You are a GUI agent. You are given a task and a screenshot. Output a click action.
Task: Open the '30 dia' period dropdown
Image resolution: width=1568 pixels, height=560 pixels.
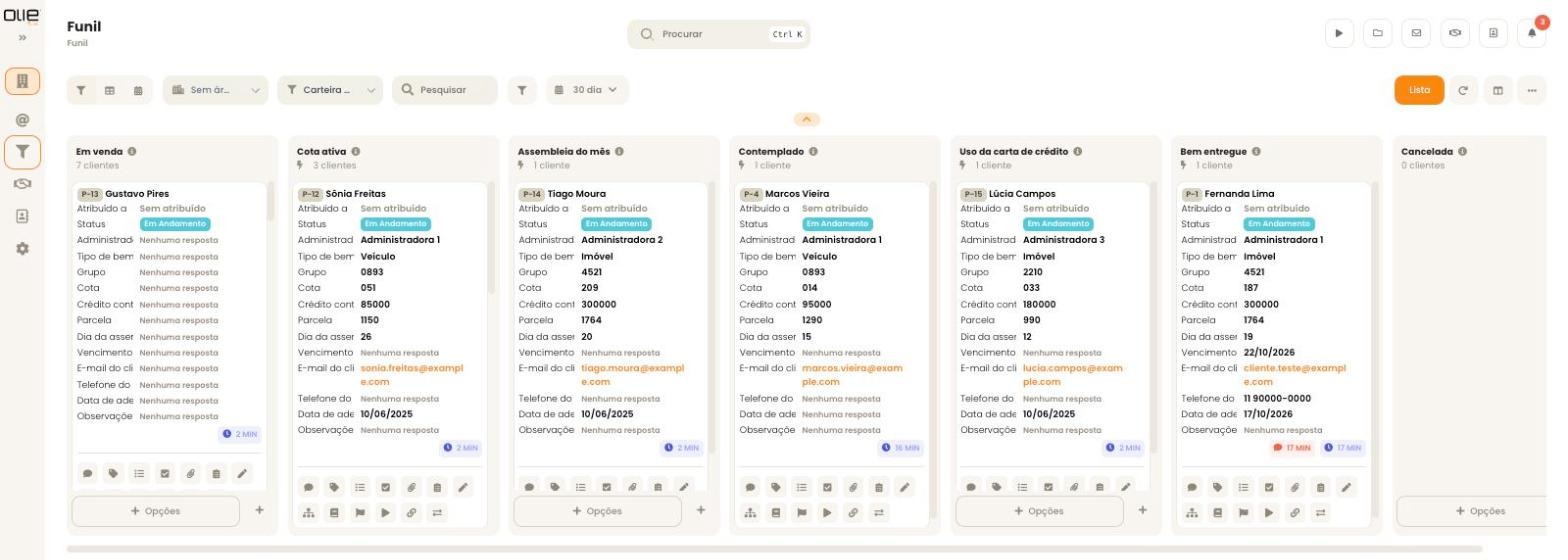(x=587, y=90)
